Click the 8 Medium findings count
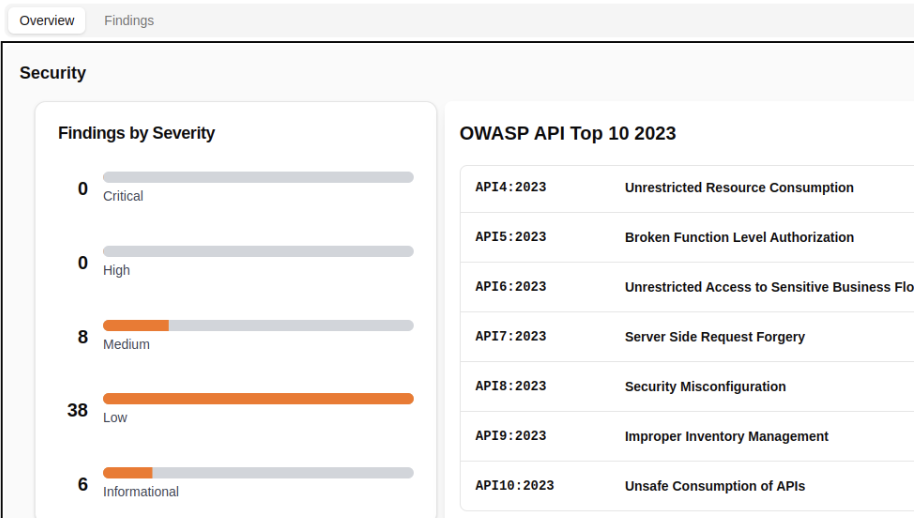The image size is (924, 518). coord(83,337)
